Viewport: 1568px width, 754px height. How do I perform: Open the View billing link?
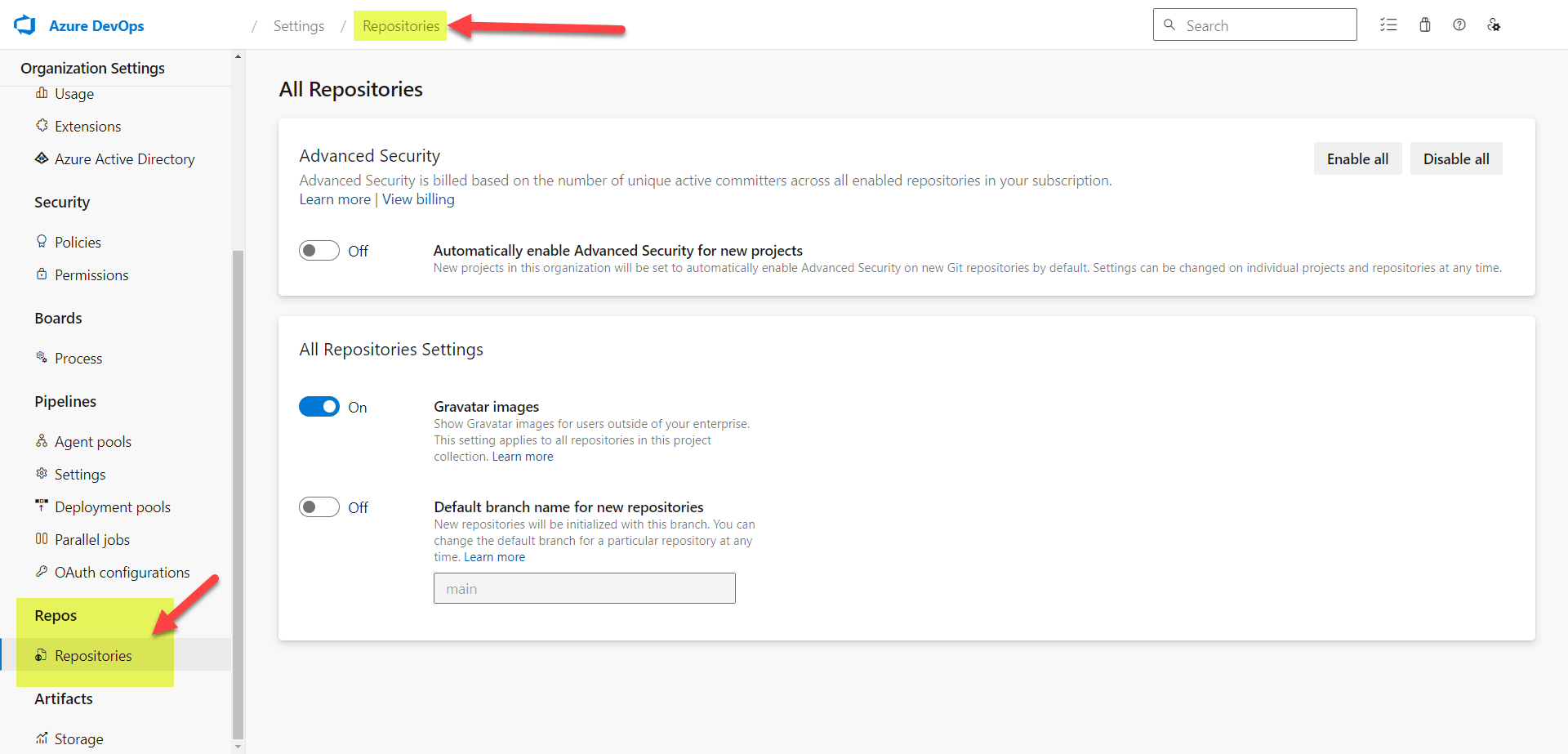click(x=418, y=199)
